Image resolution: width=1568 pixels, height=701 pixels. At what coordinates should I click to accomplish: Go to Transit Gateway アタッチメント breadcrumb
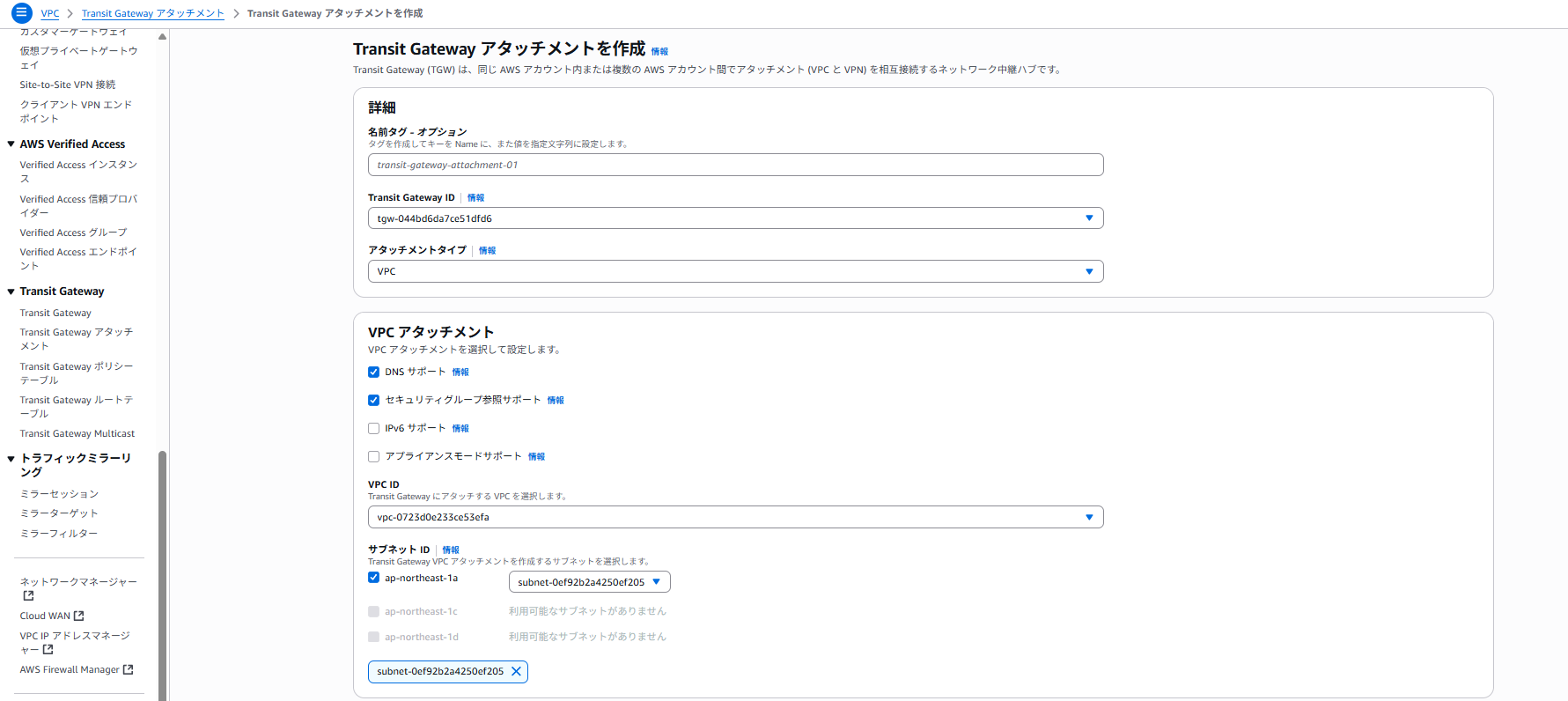(x=153, y=13)
